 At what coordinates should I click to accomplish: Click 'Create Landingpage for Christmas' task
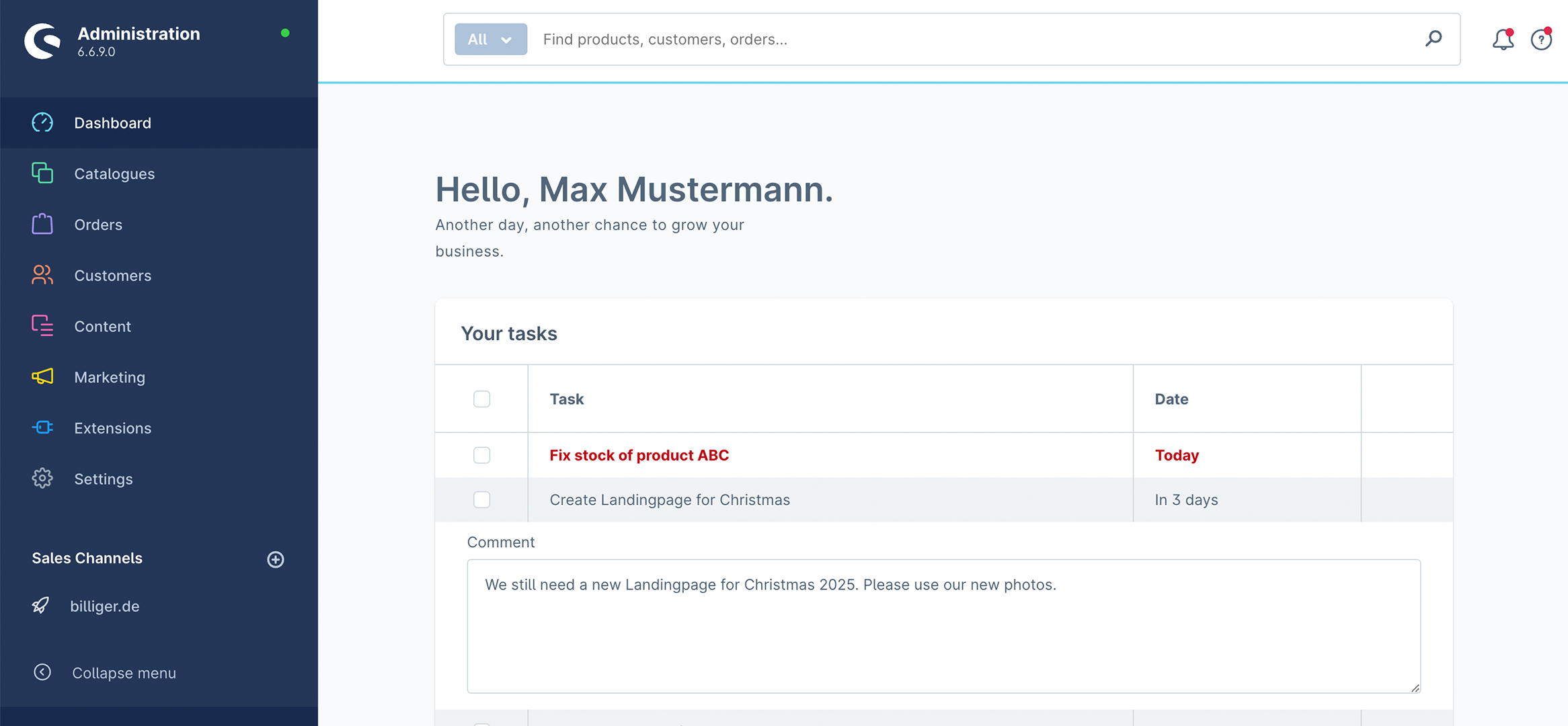[670, 499]
